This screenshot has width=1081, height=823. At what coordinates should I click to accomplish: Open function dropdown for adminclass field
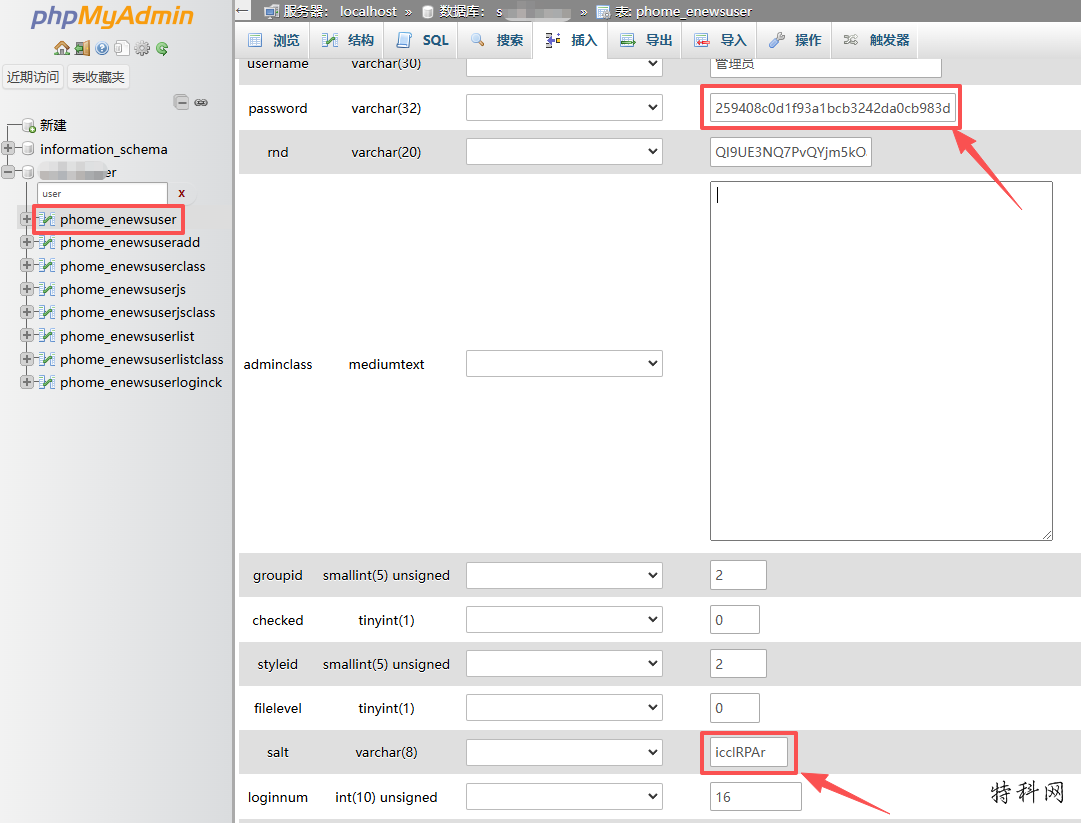(x=564, y=363)
